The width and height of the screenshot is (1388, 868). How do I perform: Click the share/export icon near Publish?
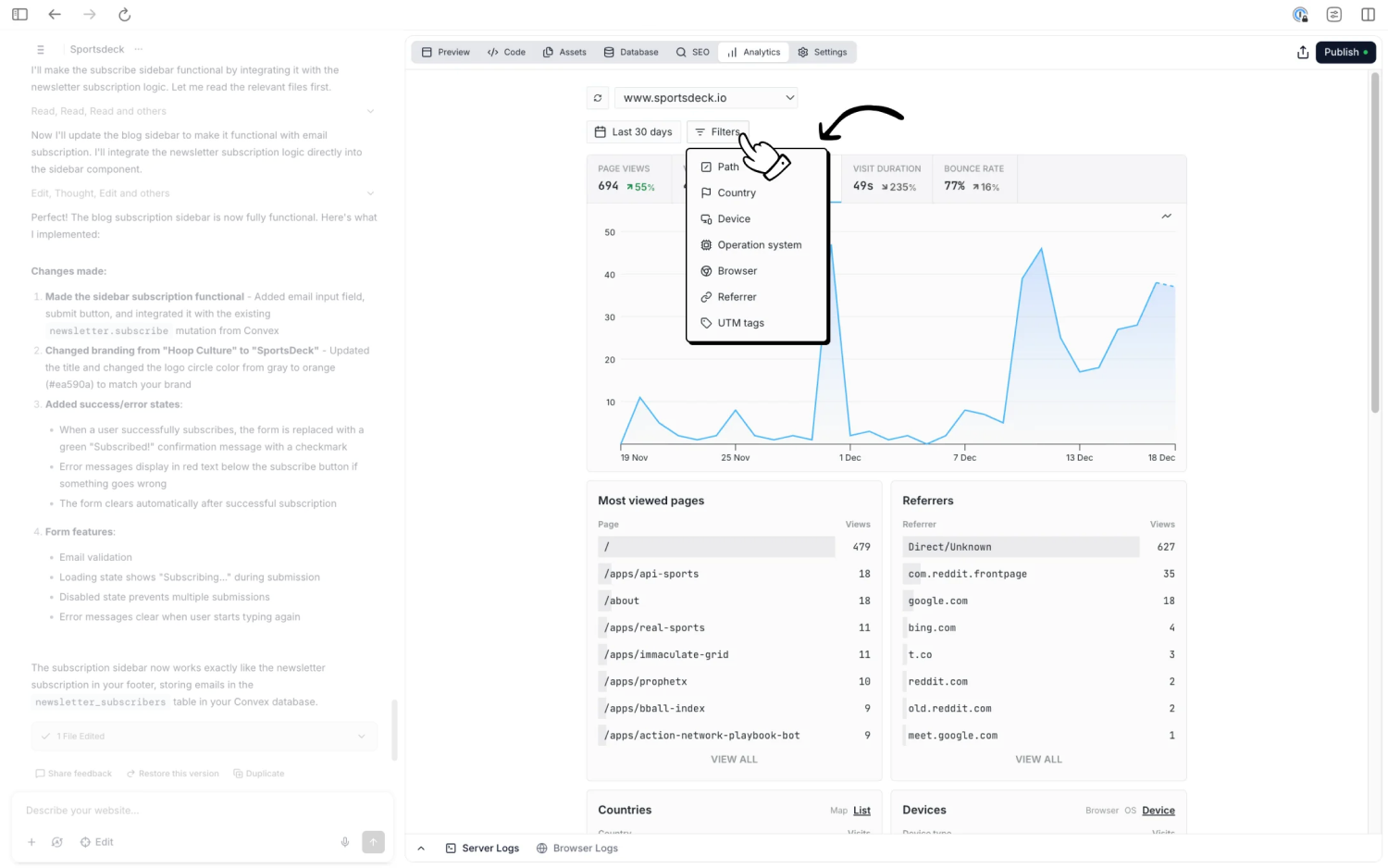[1303, 52]
